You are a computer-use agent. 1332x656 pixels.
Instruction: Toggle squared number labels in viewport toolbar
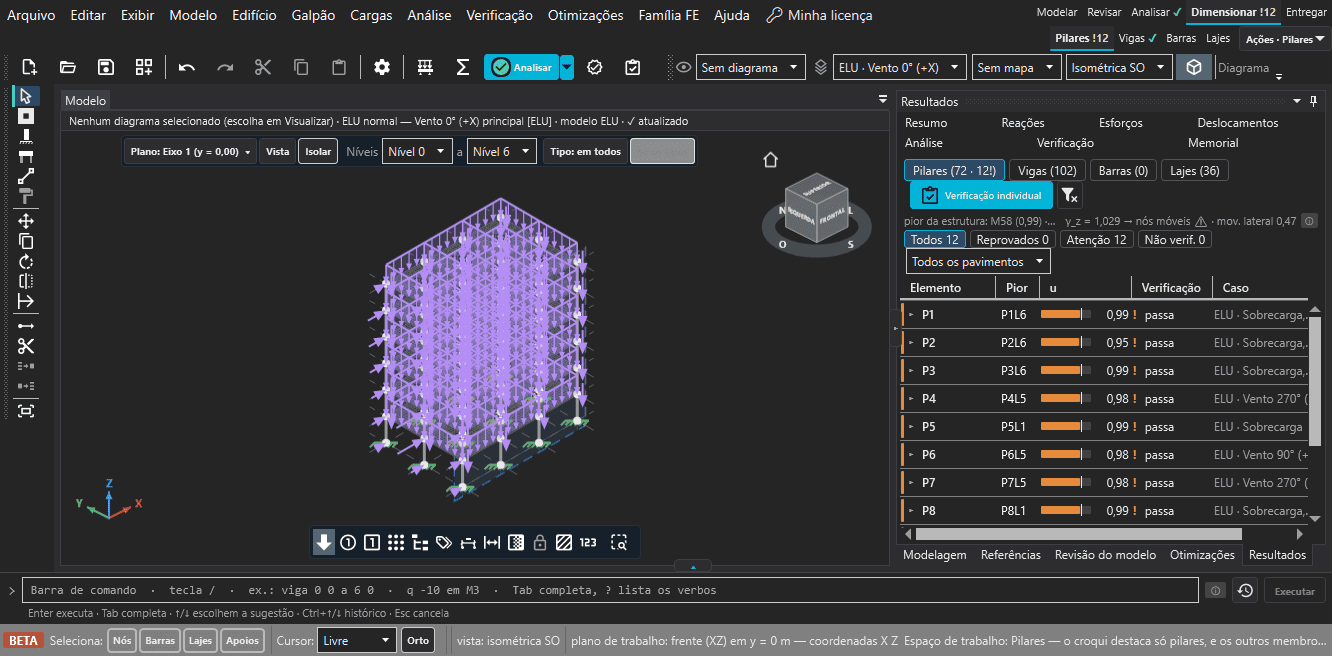(x=372, y=543)
